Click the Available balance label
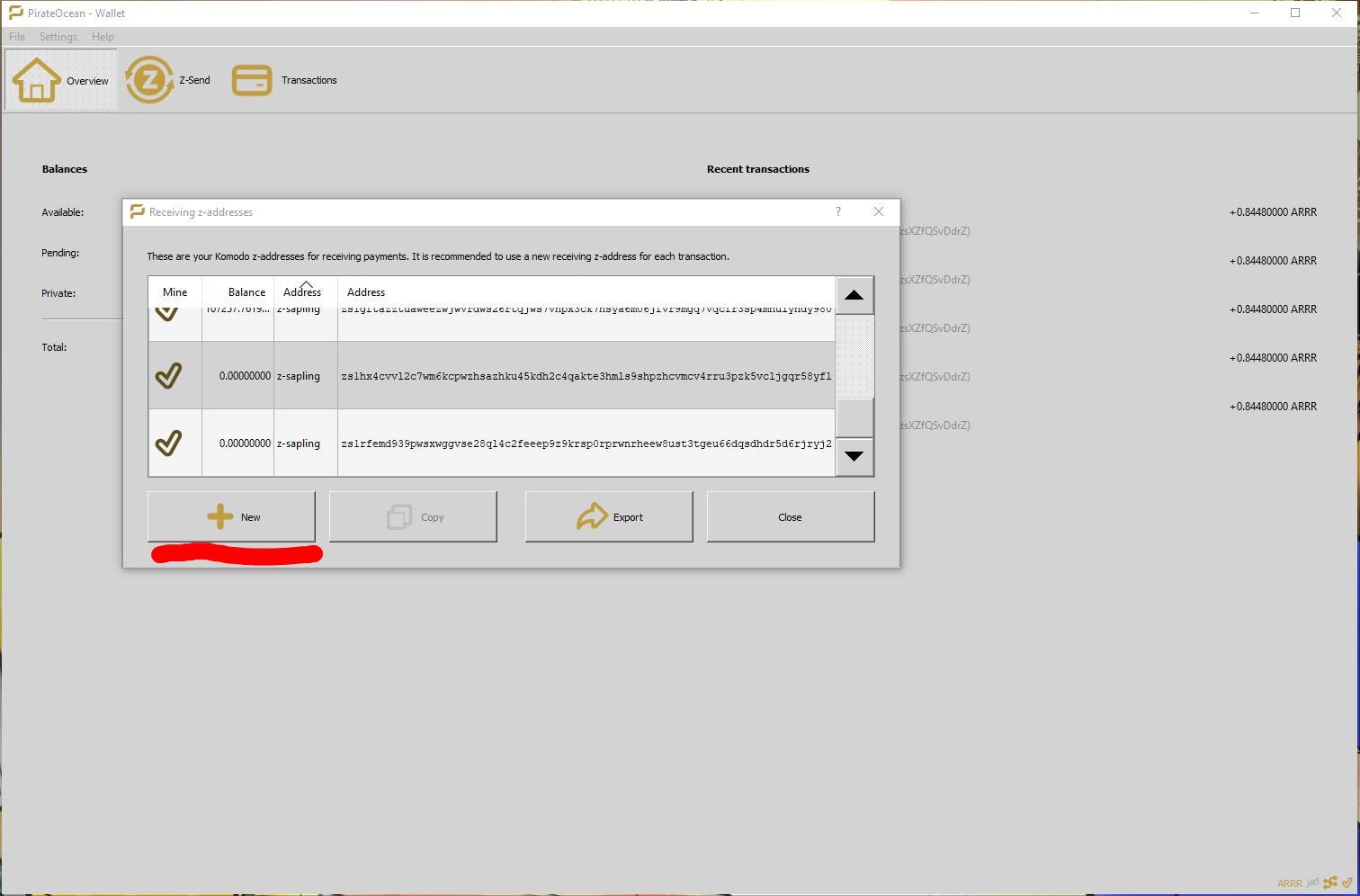The height and width of the screenshot is (896, 1360). click(63, 212)
